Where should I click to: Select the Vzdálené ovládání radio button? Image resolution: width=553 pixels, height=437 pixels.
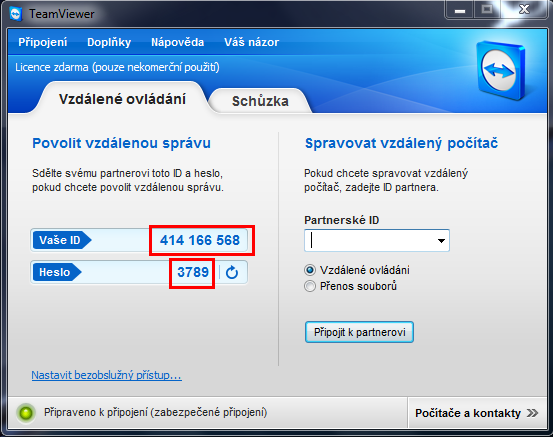coord(310,271)
